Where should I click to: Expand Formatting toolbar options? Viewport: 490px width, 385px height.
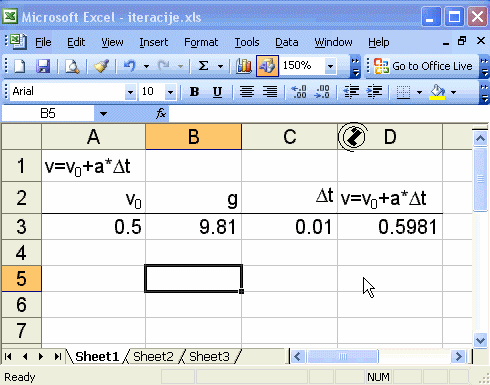pos(485,92)
